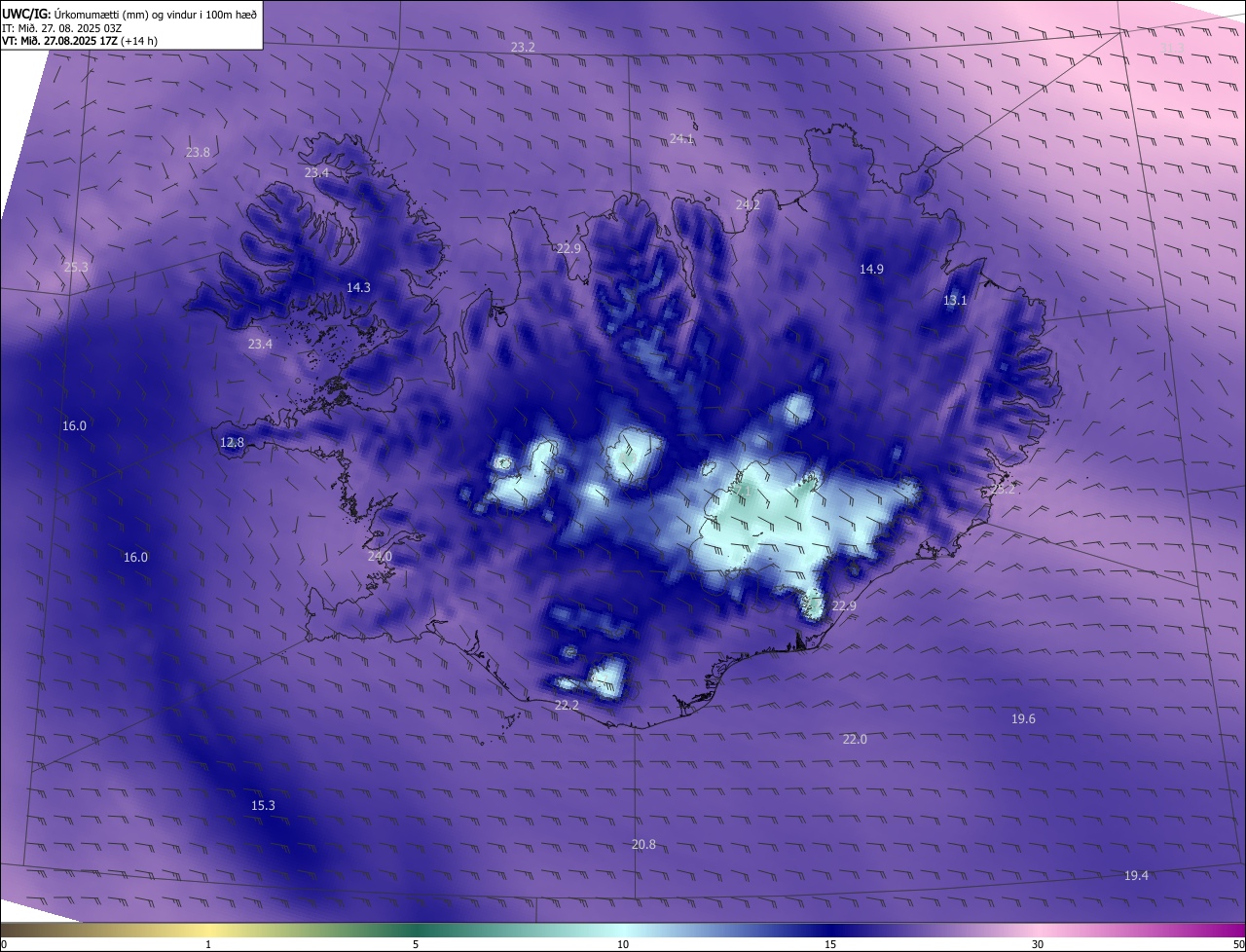Viewport: 1246px width, 952px height.
Task: Click the '1' tick on color scale
Action: (x=208, y=944)
